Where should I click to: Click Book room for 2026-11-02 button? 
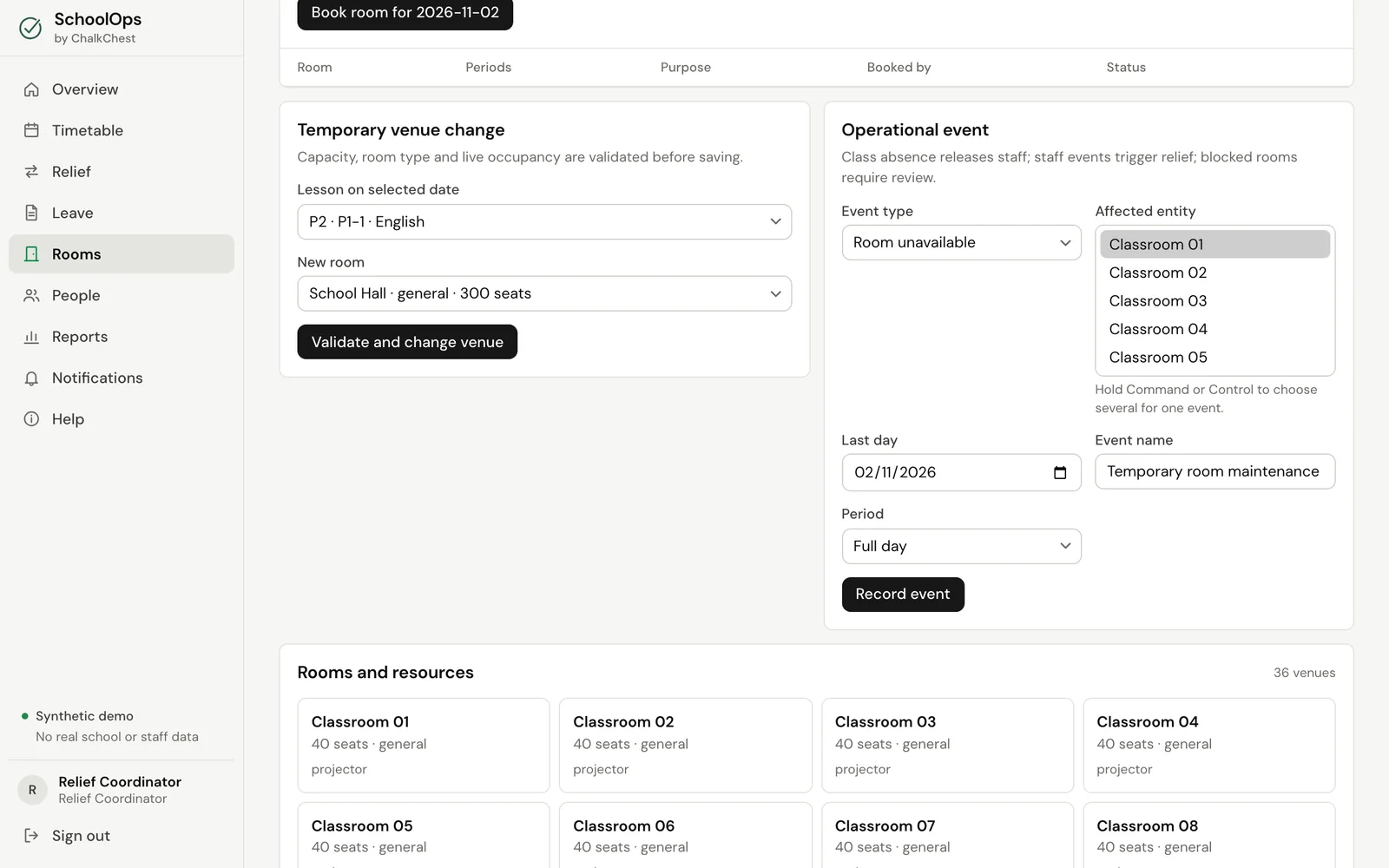click(x=405, y=13)
